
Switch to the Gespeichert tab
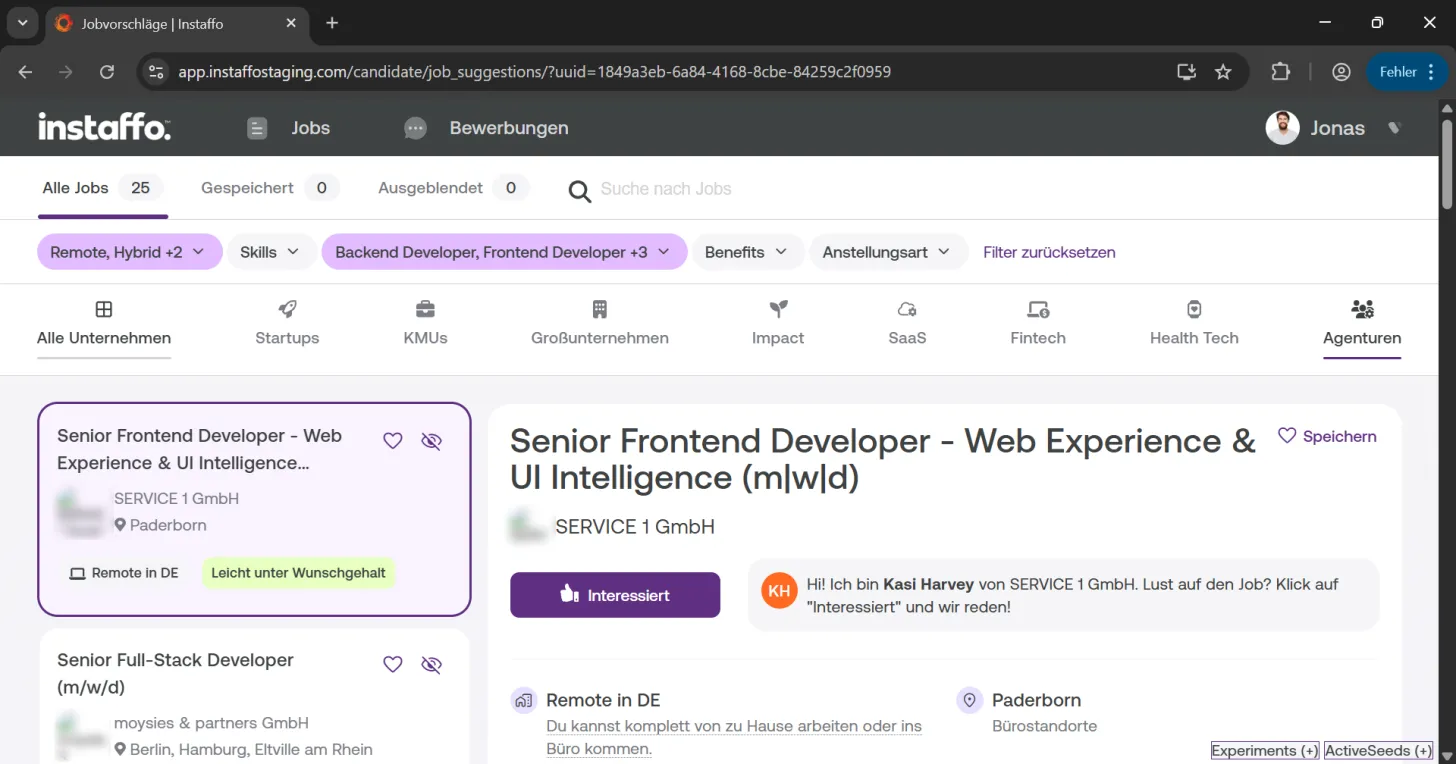[x=269, y=188]
